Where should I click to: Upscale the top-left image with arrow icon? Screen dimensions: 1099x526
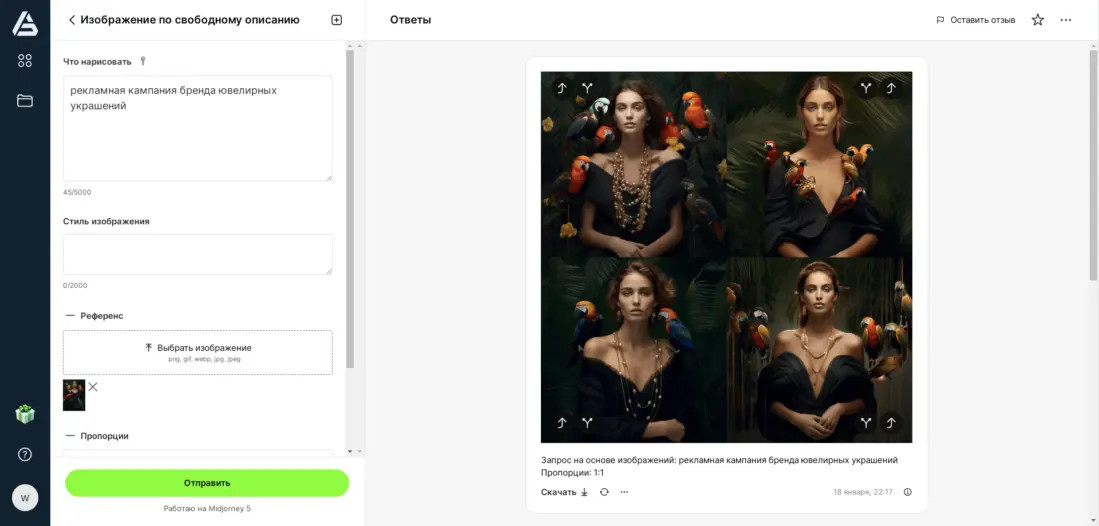561,88
